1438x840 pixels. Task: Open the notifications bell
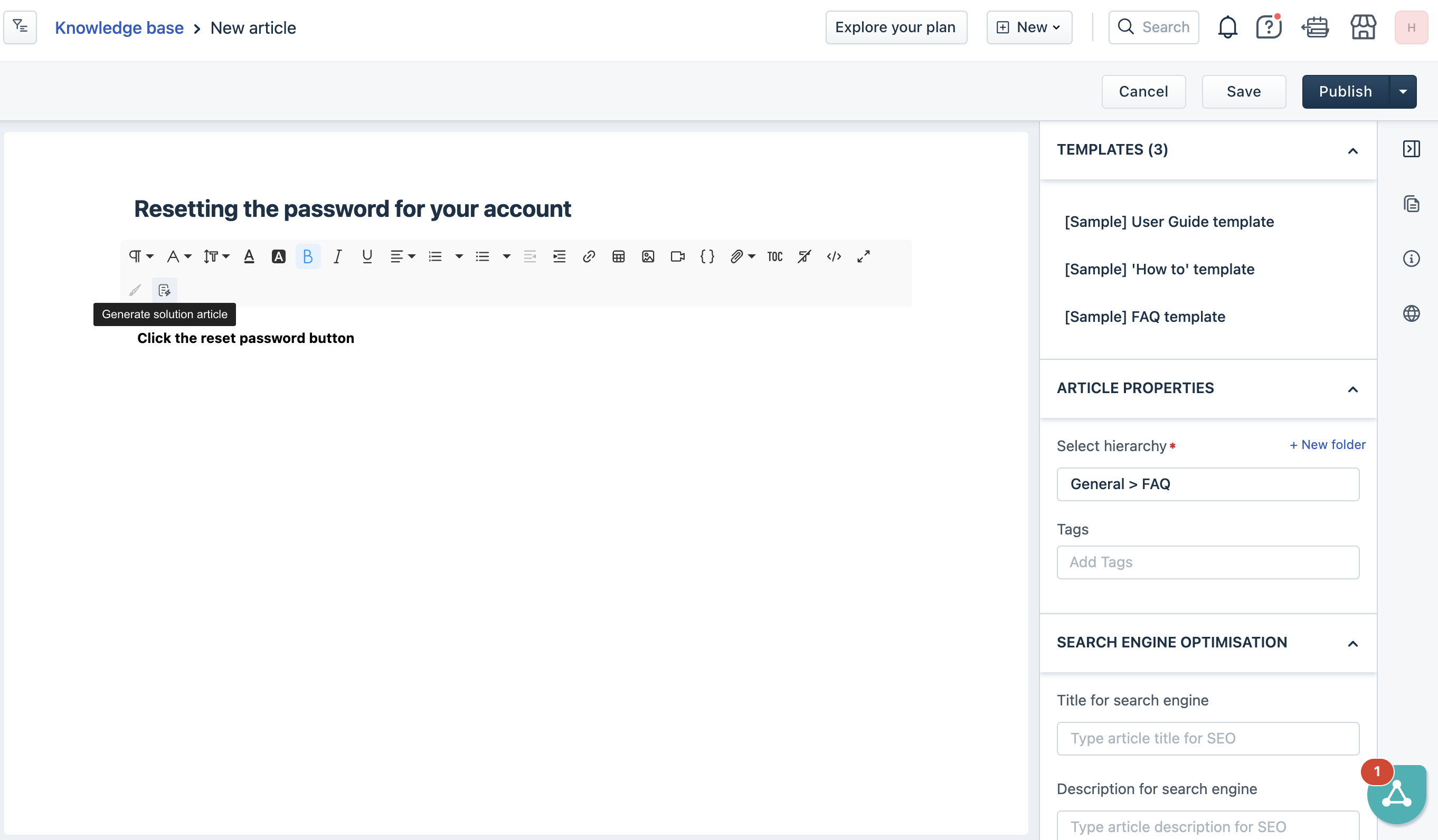point(1227,27)
